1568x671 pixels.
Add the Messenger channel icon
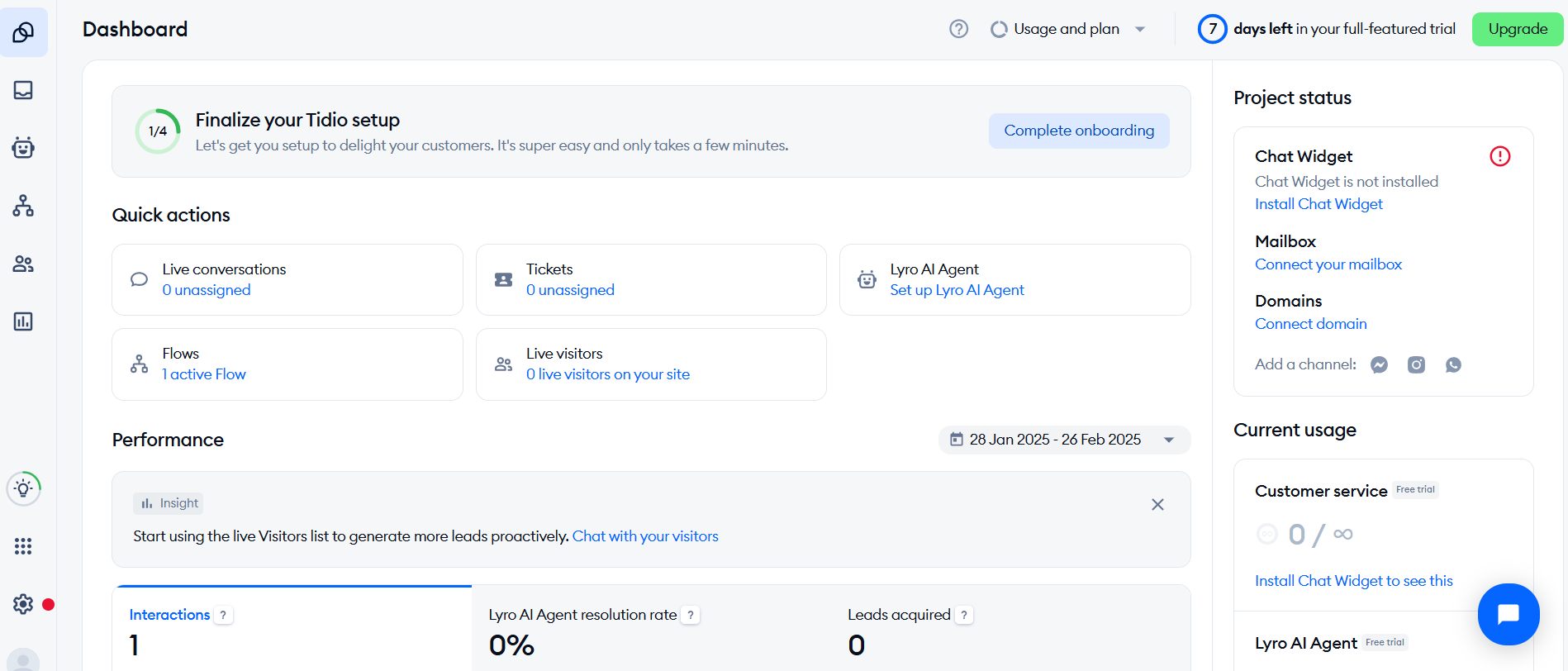[1379, 364]
